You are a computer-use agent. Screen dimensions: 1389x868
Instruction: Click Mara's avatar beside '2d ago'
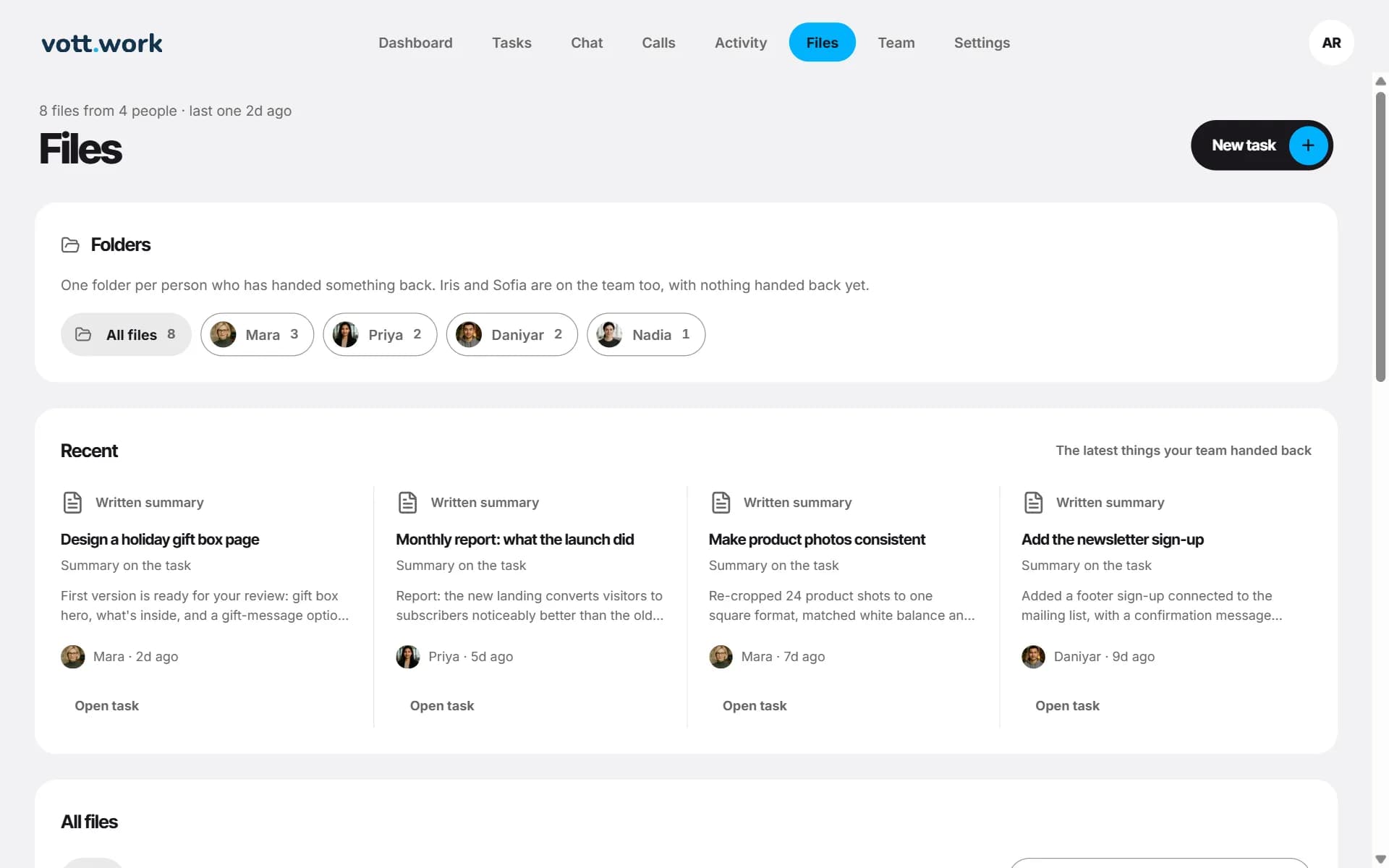pos(72,657)
